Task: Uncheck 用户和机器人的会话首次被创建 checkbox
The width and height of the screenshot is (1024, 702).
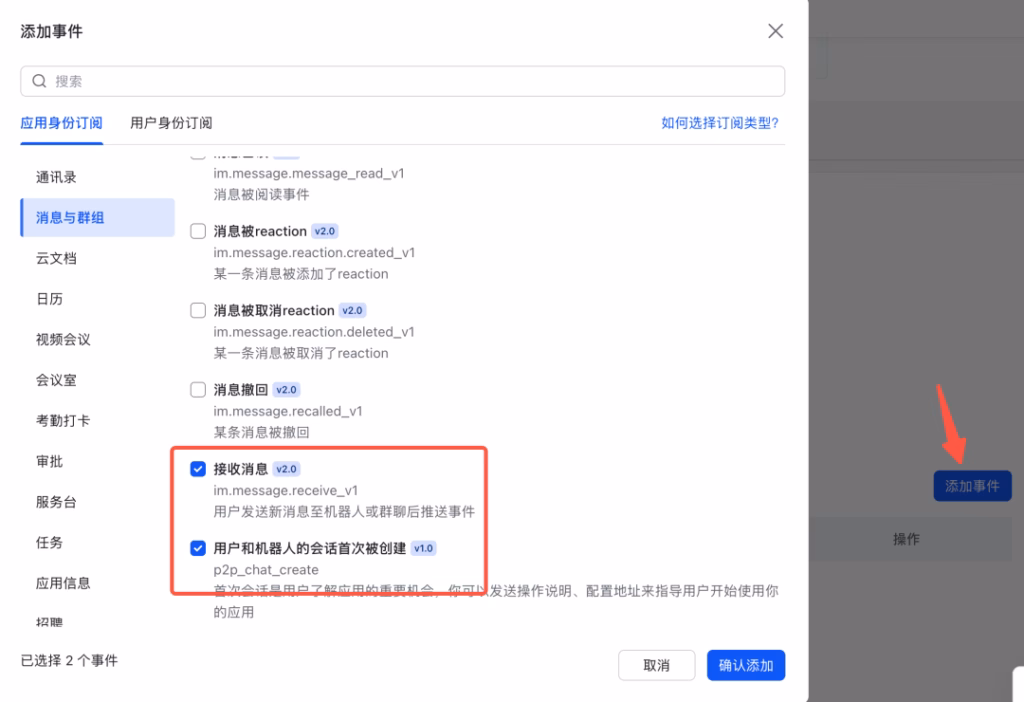Action: coord(198,548)
